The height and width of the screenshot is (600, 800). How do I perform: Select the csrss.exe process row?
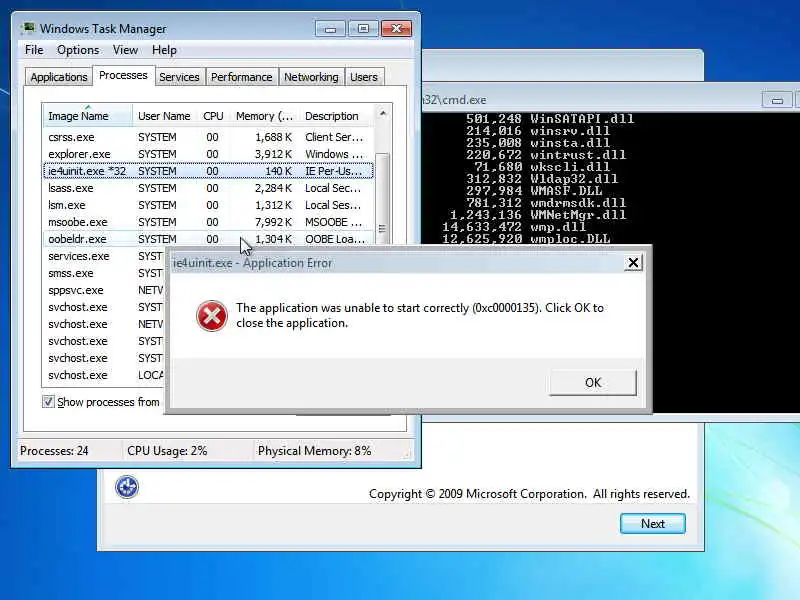click(x=208, y=137)
